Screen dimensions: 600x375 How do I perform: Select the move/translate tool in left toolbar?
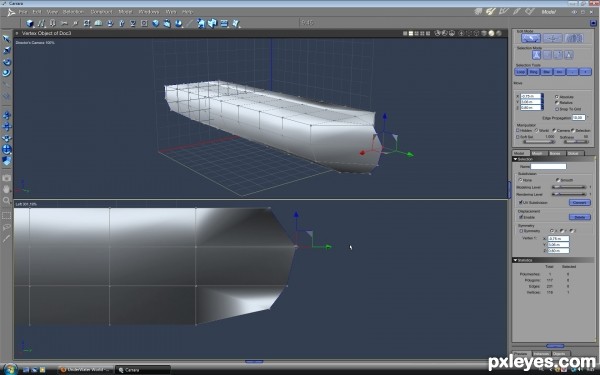tap(7, 127)
